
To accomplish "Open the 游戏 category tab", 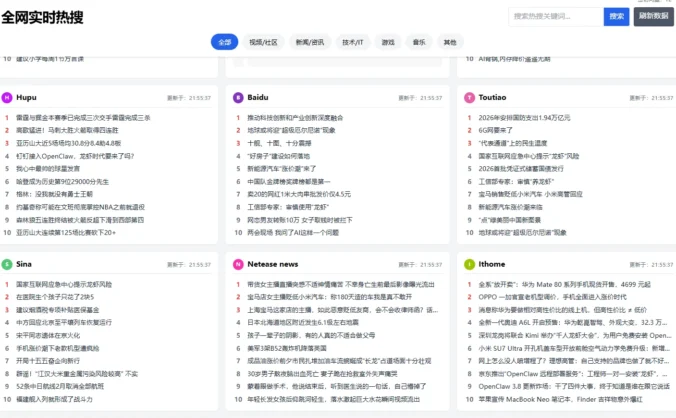I will [388, 42].
